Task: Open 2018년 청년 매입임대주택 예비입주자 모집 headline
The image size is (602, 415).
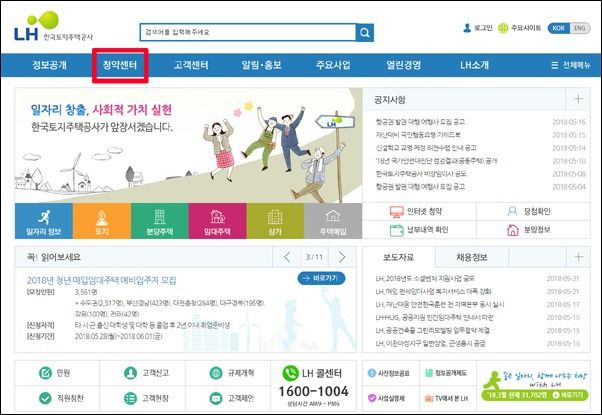Action: point(101,280)
